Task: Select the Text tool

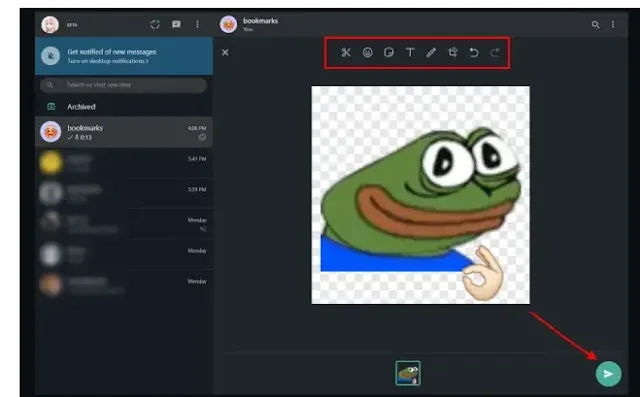Action: (410, 52)
